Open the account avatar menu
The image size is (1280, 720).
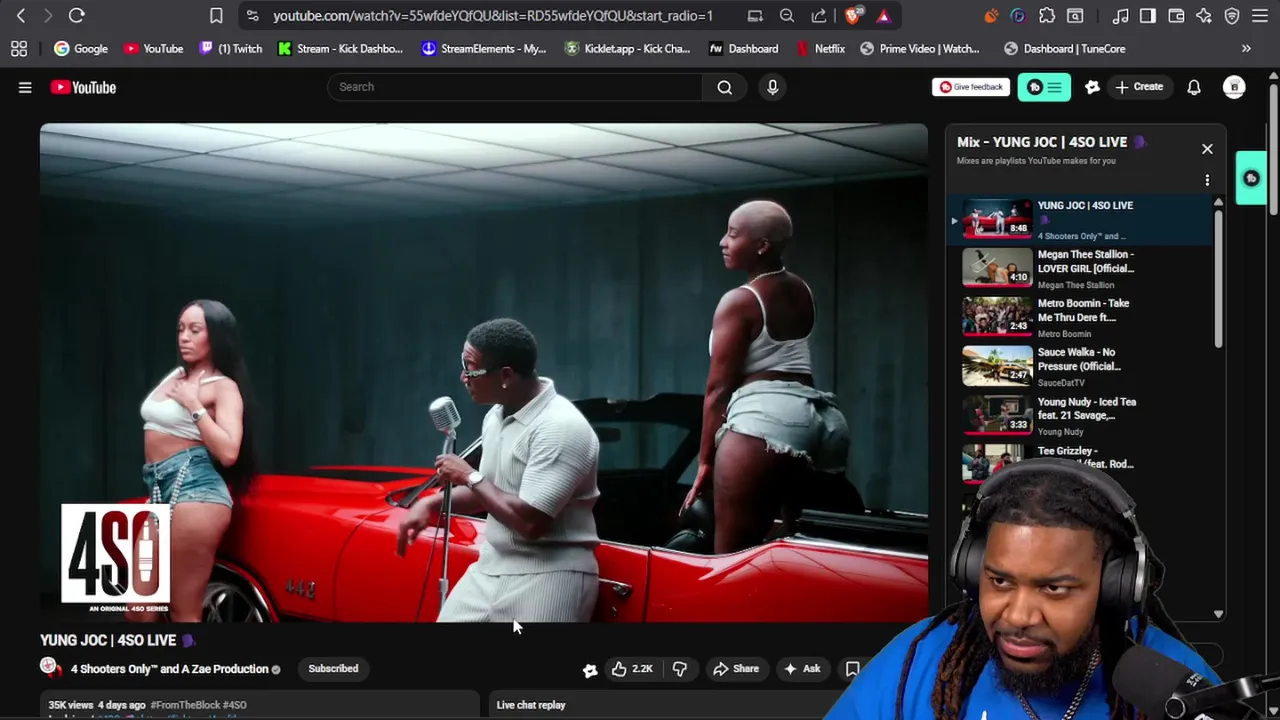pyautogui.click(x=1234, y=87)
